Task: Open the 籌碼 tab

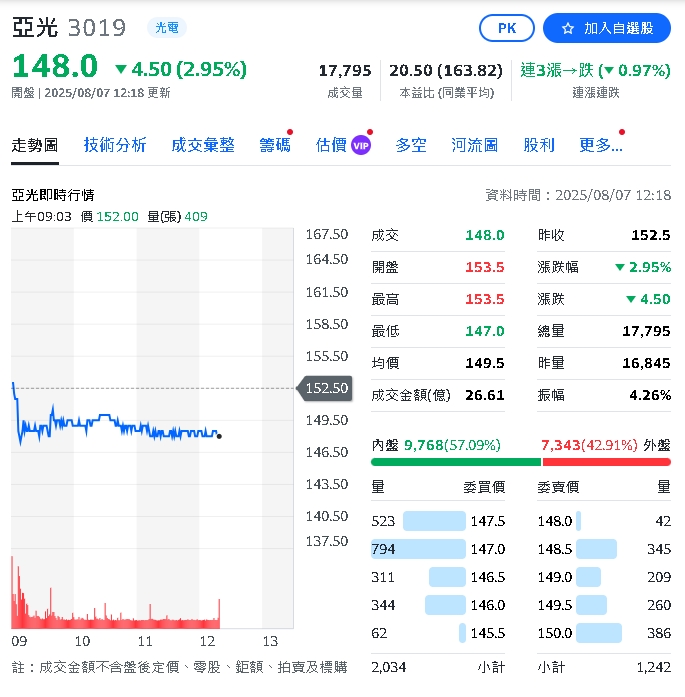Action: point(275,145)
